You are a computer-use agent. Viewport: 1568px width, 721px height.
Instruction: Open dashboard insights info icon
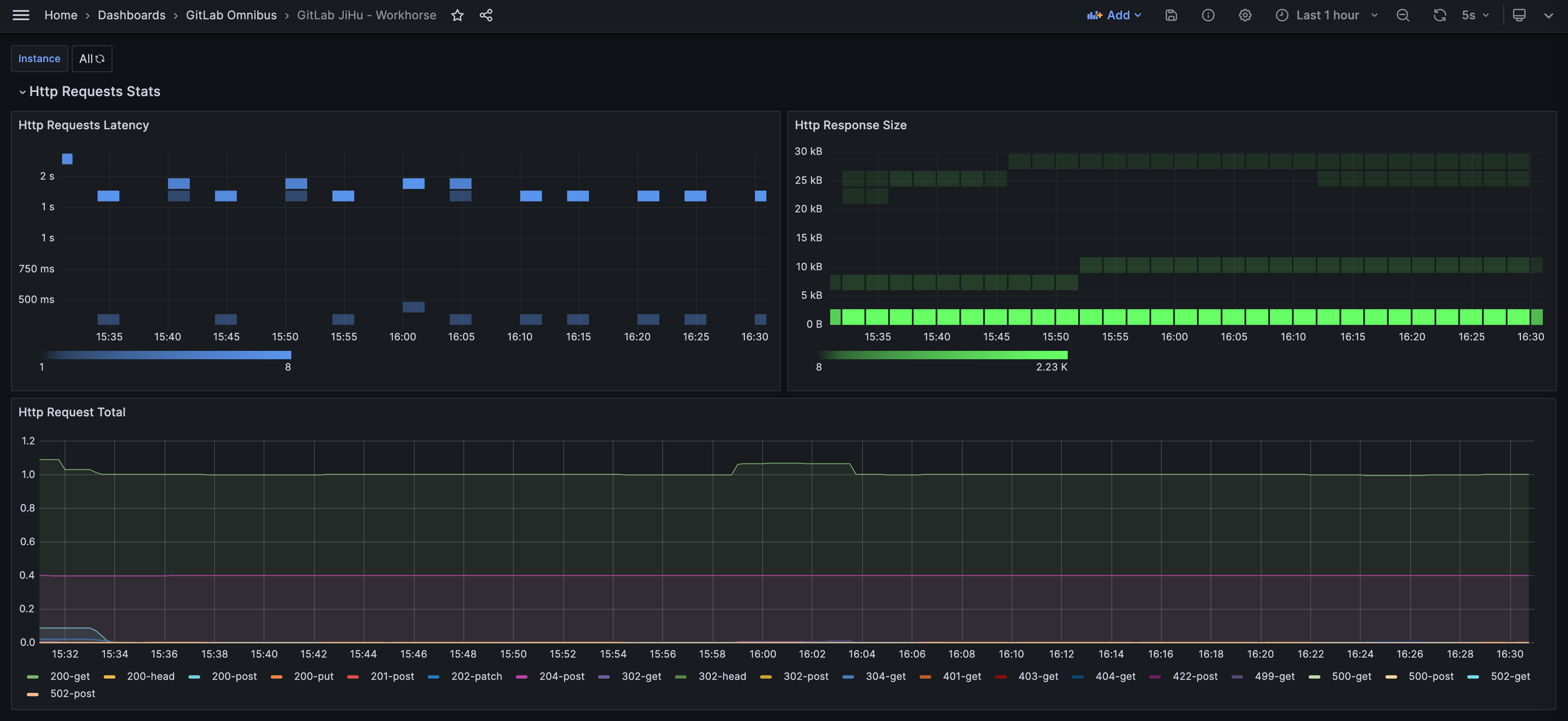tap(1207, 15)
